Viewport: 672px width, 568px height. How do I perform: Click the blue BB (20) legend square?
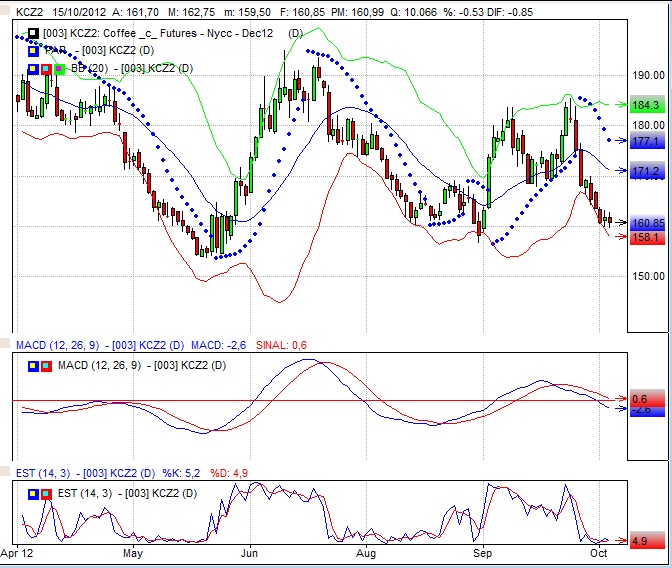point(33,68)
